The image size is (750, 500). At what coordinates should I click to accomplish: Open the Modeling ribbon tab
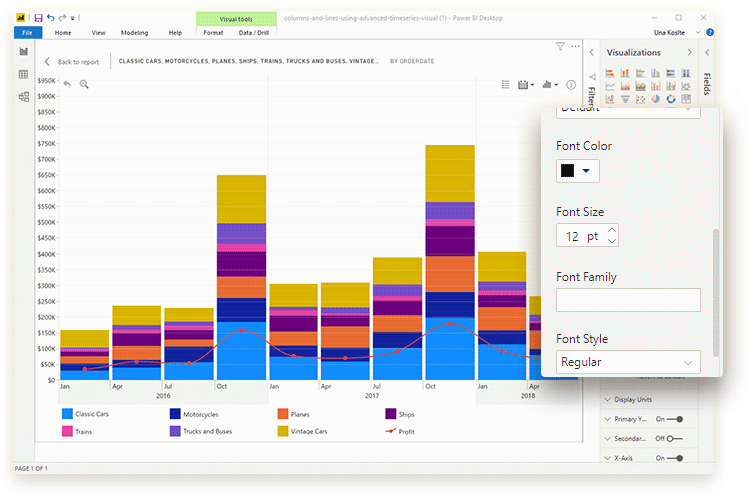click(x=134, y=33)
